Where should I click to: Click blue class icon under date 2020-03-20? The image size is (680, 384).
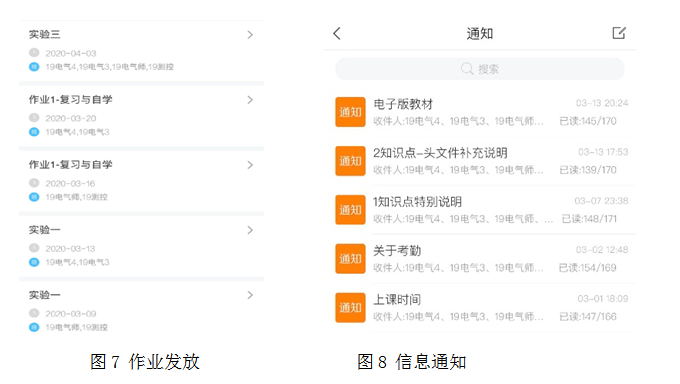tap(34, 132)
